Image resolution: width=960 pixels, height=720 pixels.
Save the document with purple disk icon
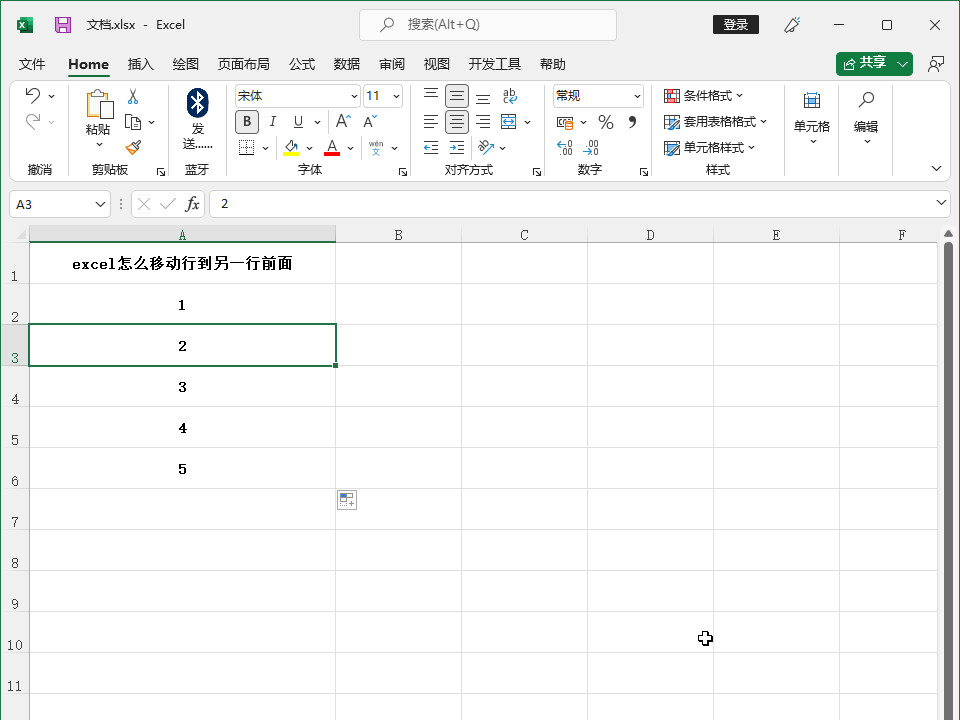[62, 25]
